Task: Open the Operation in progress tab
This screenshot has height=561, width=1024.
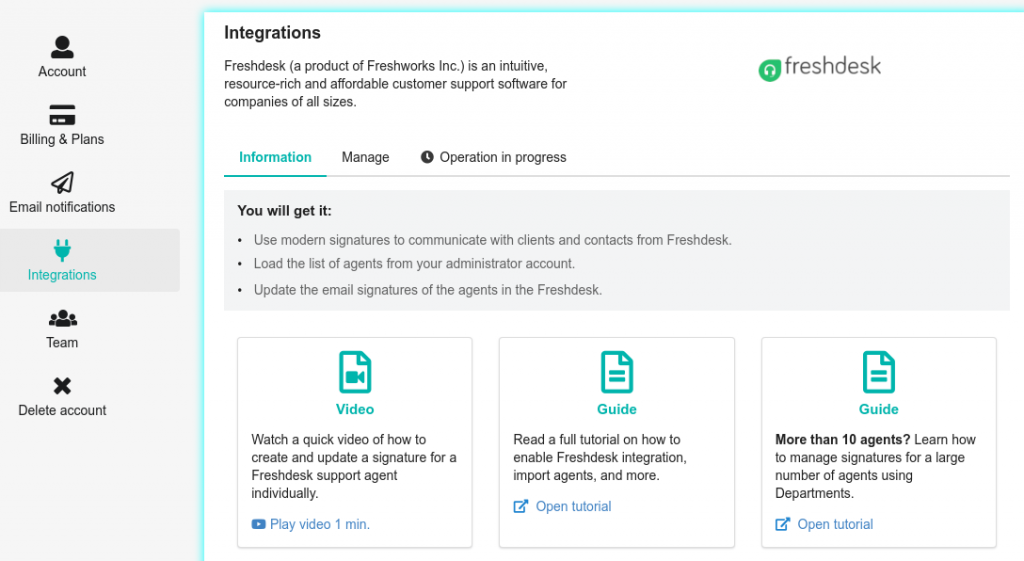Action: point(493,157)
